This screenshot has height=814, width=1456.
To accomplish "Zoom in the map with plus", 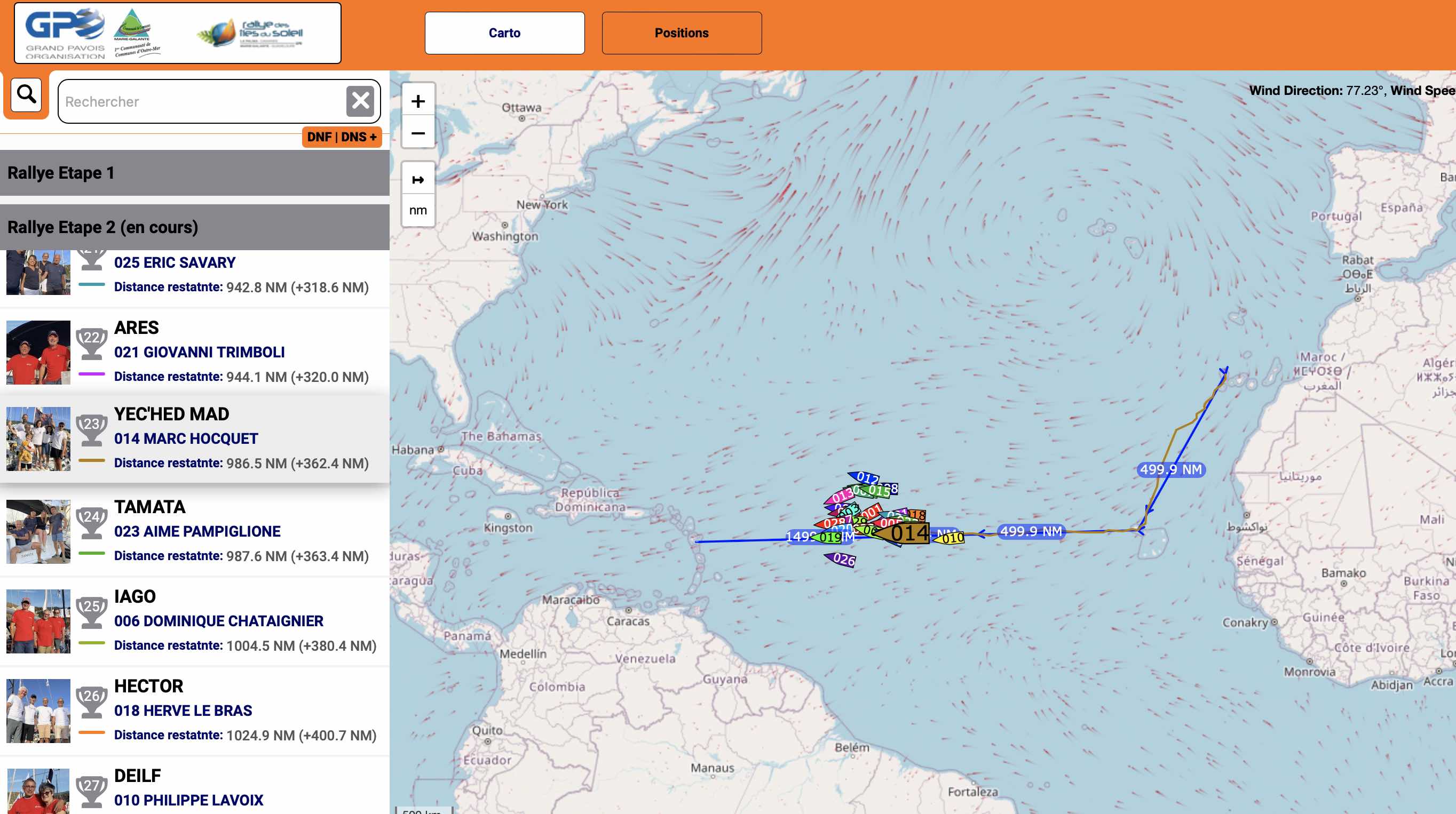I will point(418,101).
